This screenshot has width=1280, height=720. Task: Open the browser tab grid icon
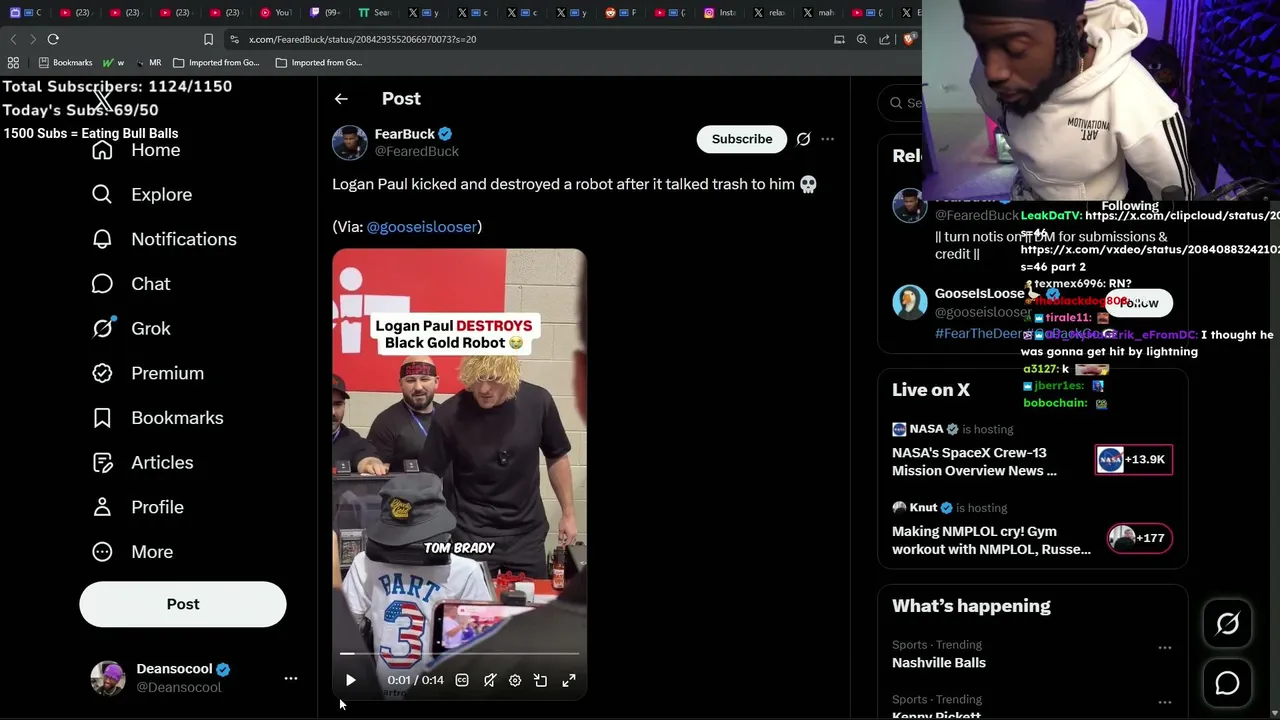[x=13, y=62]
